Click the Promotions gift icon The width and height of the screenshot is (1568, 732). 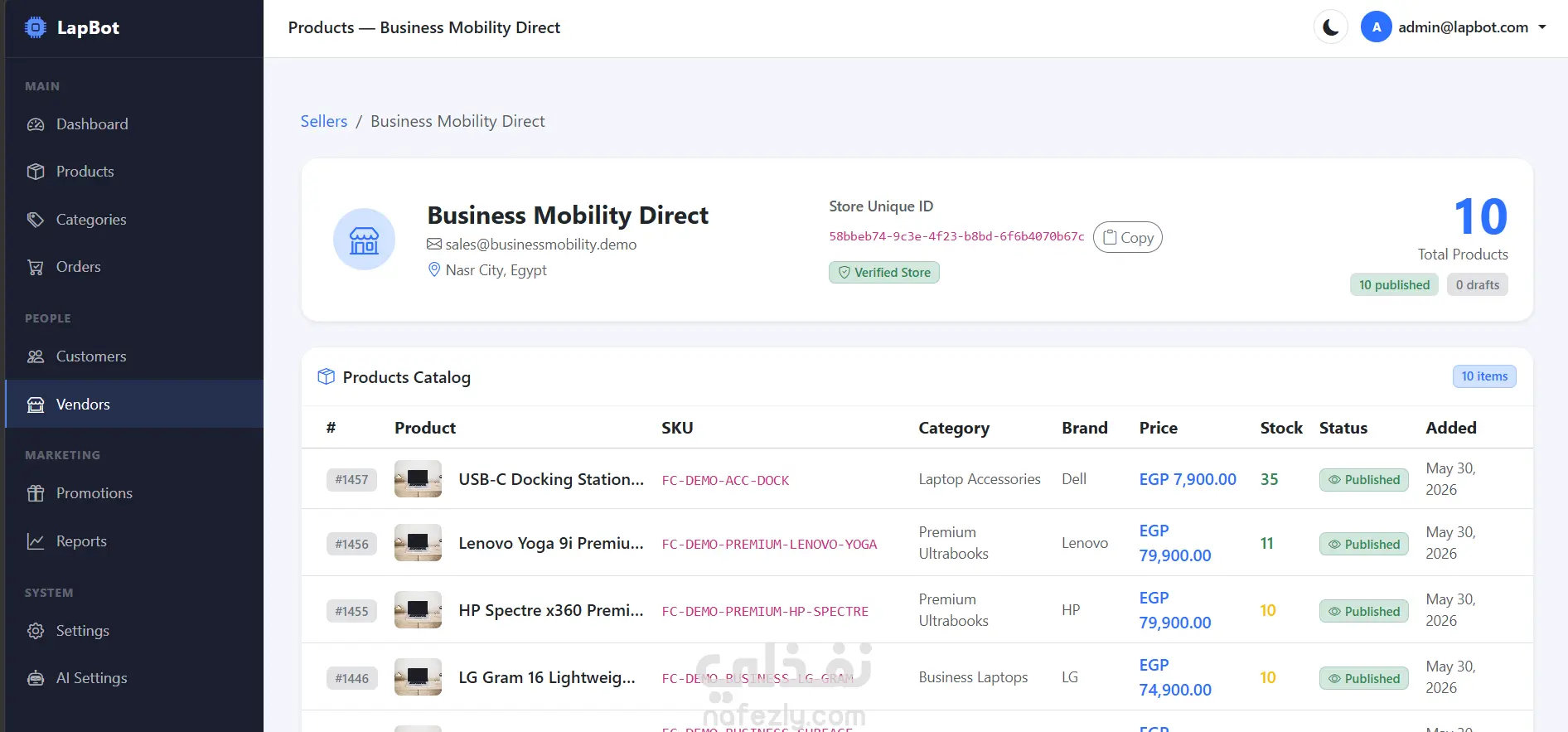click(36, 493)
